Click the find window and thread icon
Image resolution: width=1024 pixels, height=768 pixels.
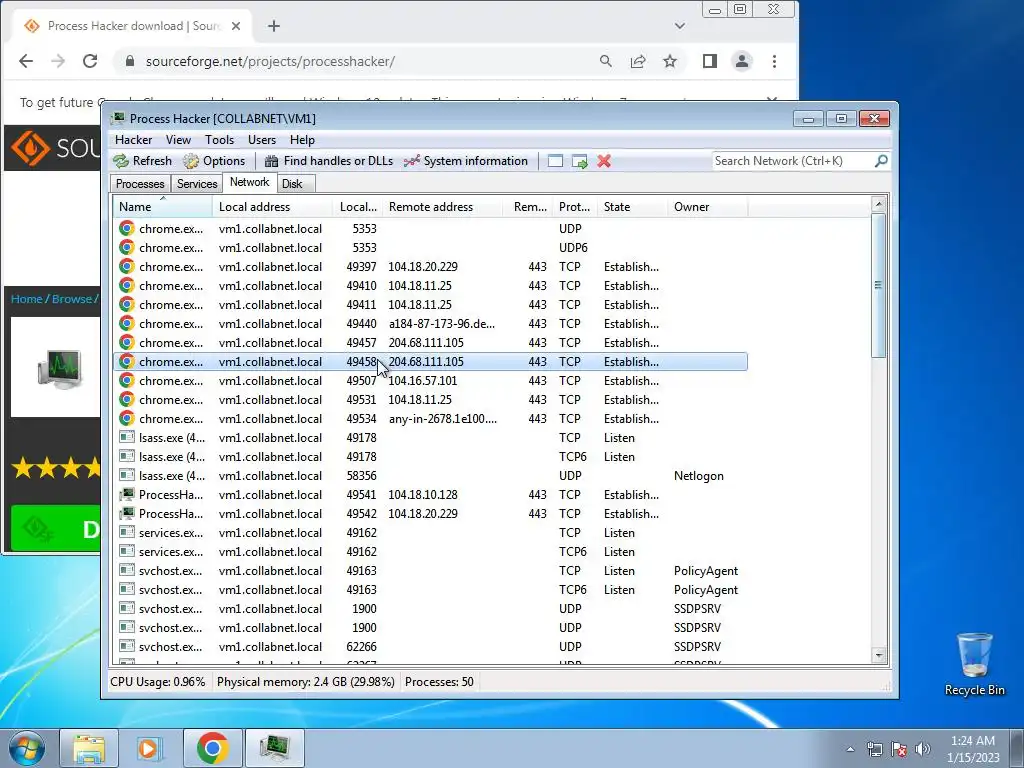(579, 161)
